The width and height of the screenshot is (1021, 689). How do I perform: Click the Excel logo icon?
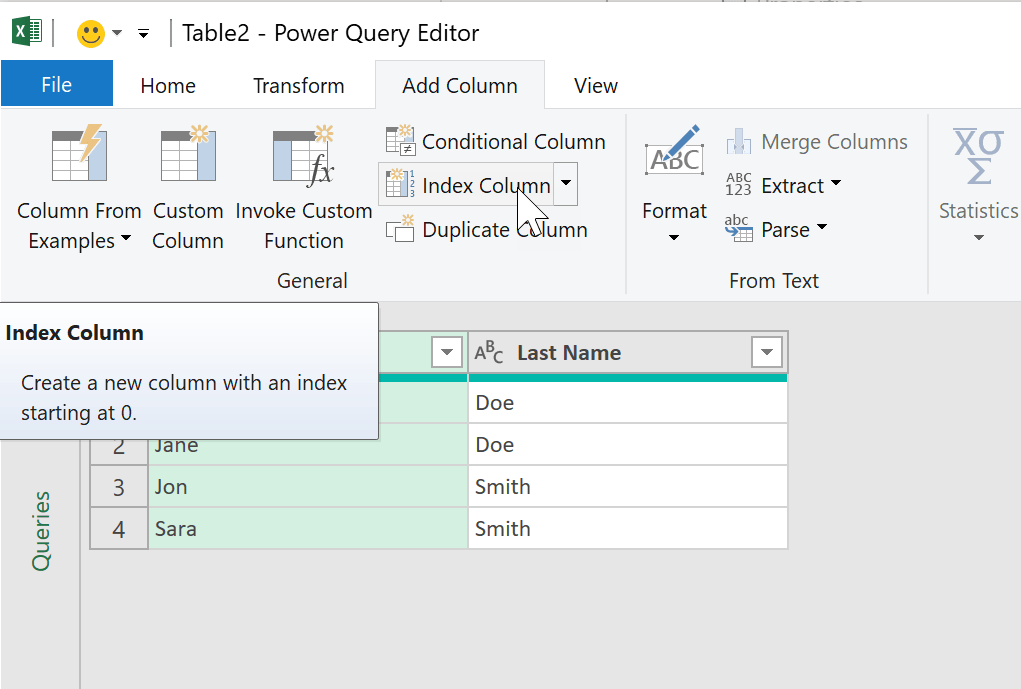24,33
